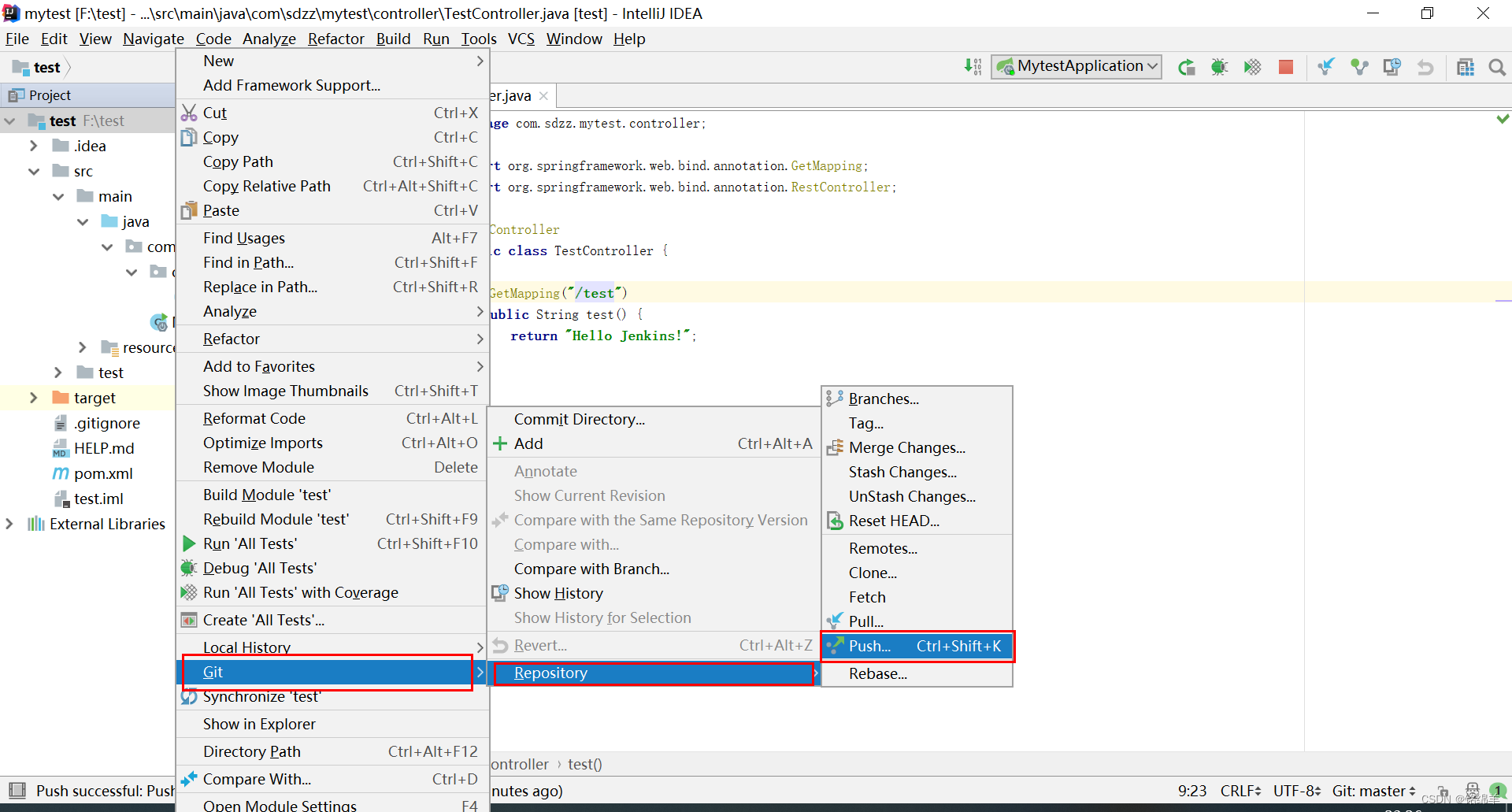Screen dimensions: 1512x812
Task: Click Add in Git submenu
Action: click(654, 443)
